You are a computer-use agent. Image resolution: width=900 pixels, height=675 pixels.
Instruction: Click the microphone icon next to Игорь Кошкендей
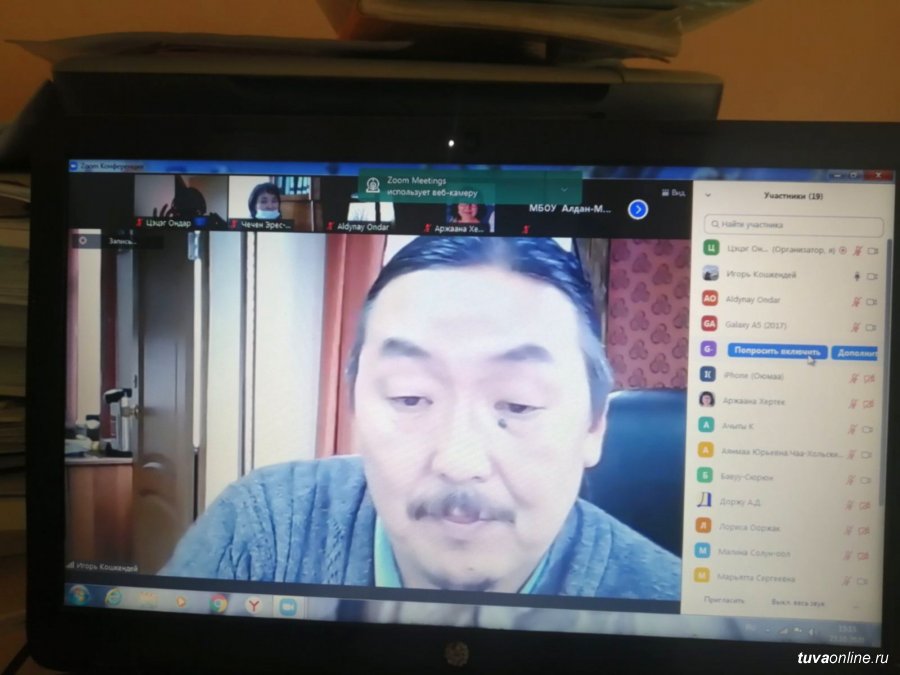coord(856,275)
